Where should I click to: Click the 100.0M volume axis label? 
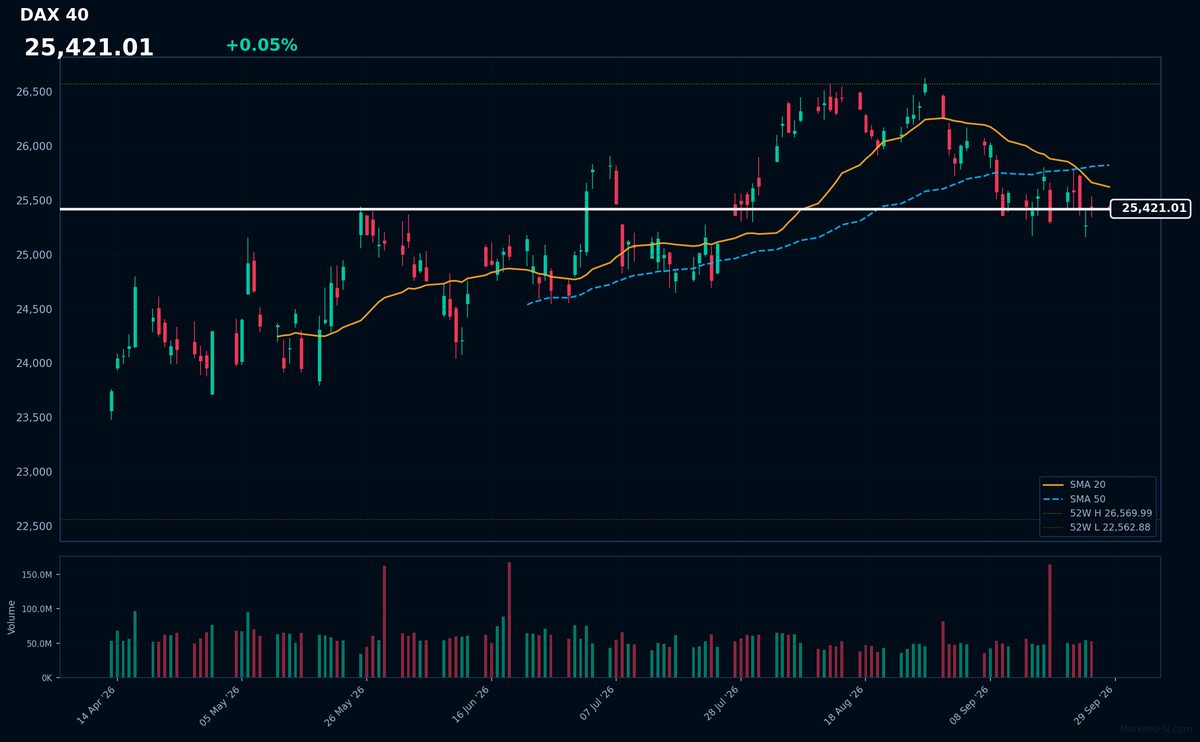click(x=37, y=609)
